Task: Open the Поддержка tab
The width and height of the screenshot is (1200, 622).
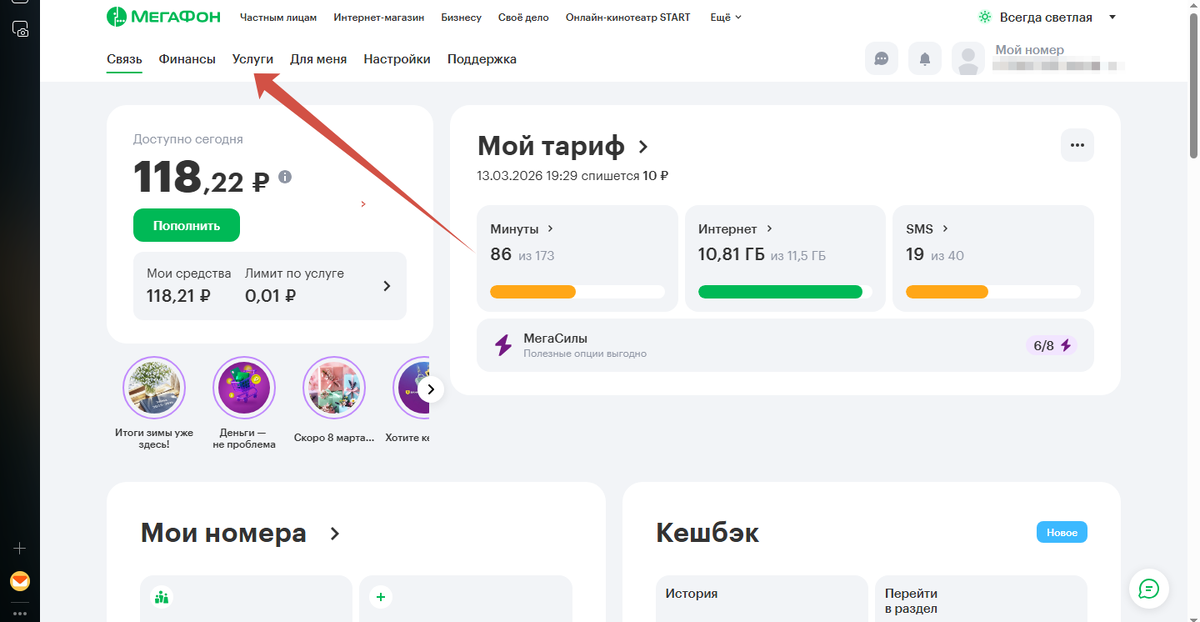Action: 482,59
